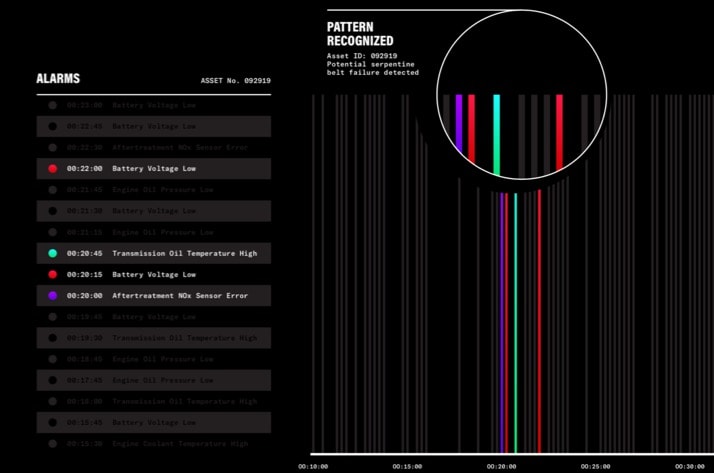714x473 pixels.
Task: Click the red dot for the 00:22:00 alarm
Action: [52, 169]
